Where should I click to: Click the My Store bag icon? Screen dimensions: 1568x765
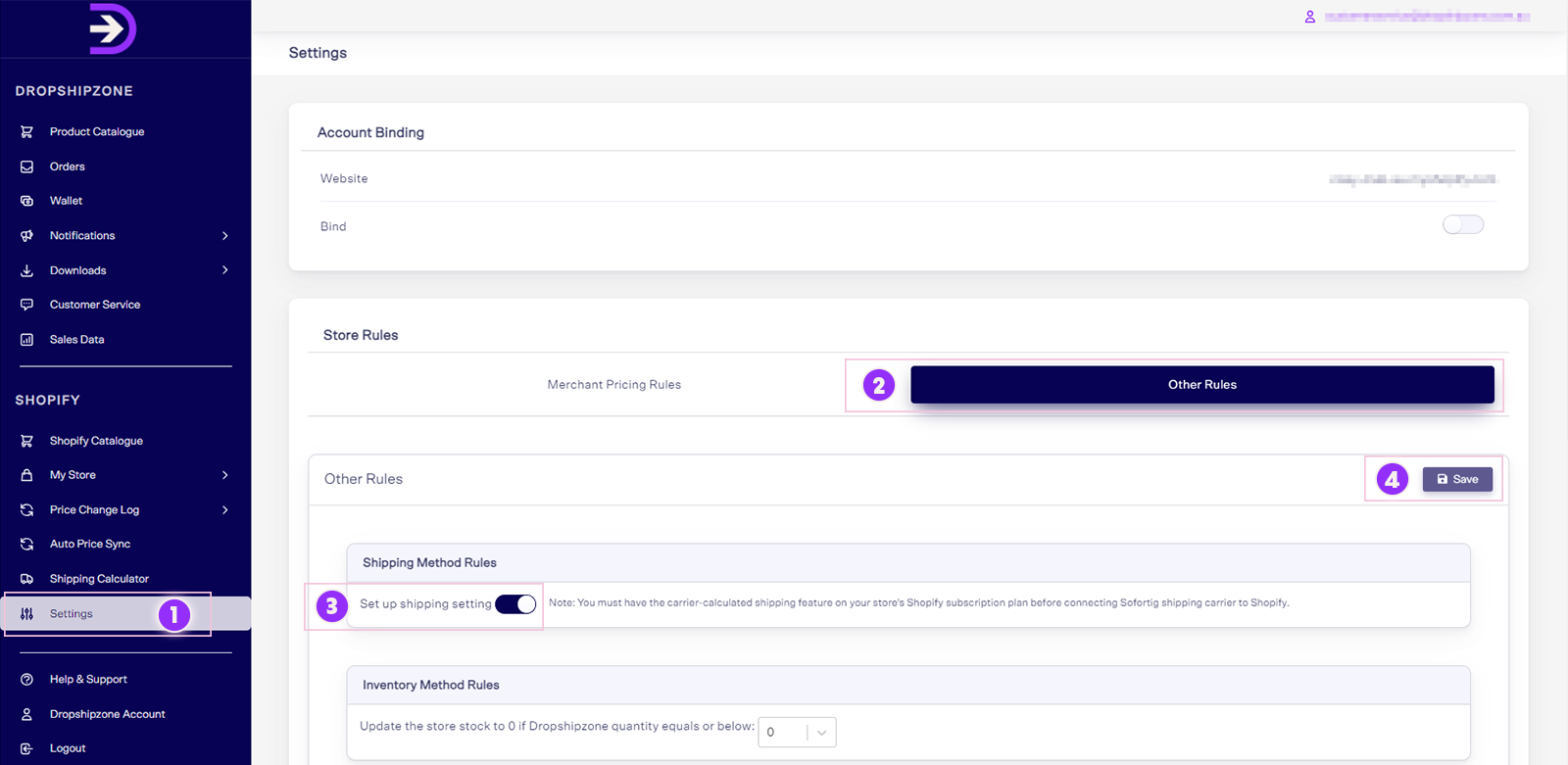click(27, 475)
